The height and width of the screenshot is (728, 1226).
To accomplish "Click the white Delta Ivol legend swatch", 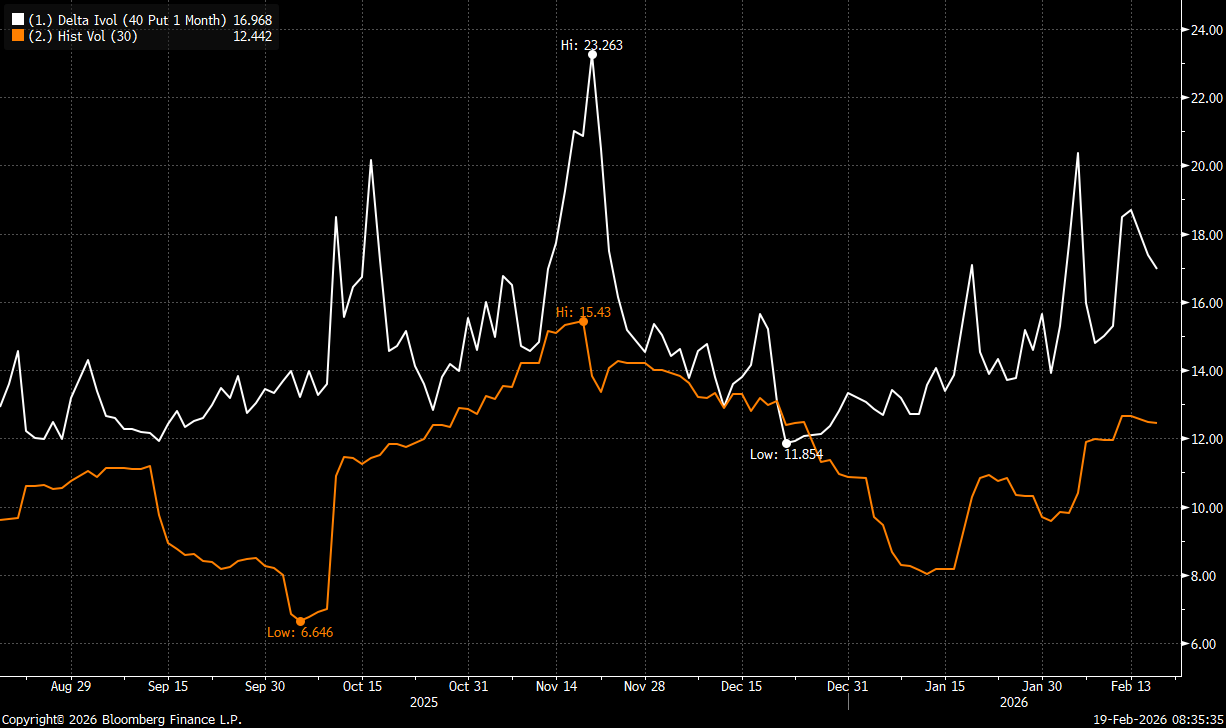I will coord(17,19).
